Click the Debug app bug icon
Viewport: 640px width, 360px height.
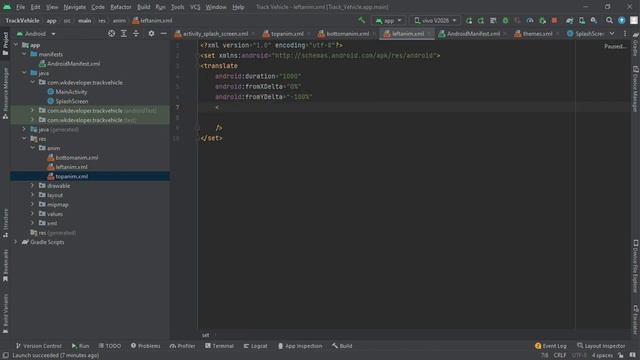[x=505, y=20]
